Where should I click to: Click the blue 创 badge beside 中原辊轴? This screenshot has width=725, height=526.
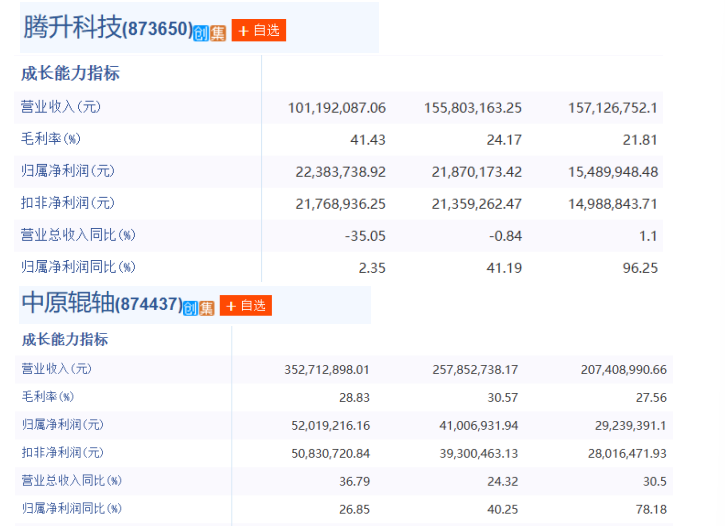[x=190, y=307]
